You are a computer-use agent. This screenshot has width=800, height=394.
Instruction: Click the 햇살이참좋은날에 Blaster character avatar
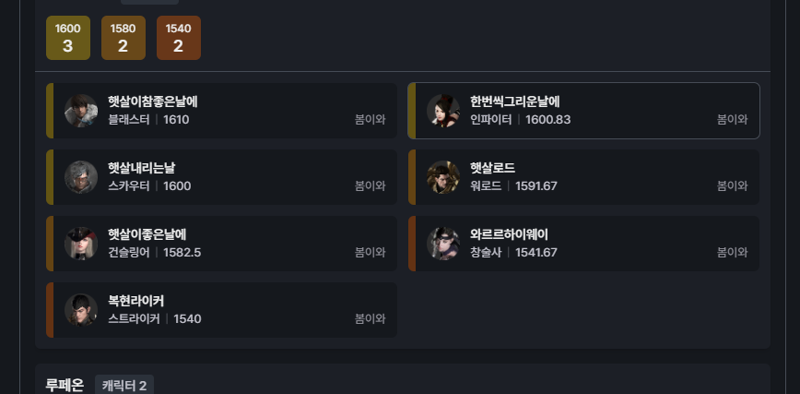(x=81, y=111)
